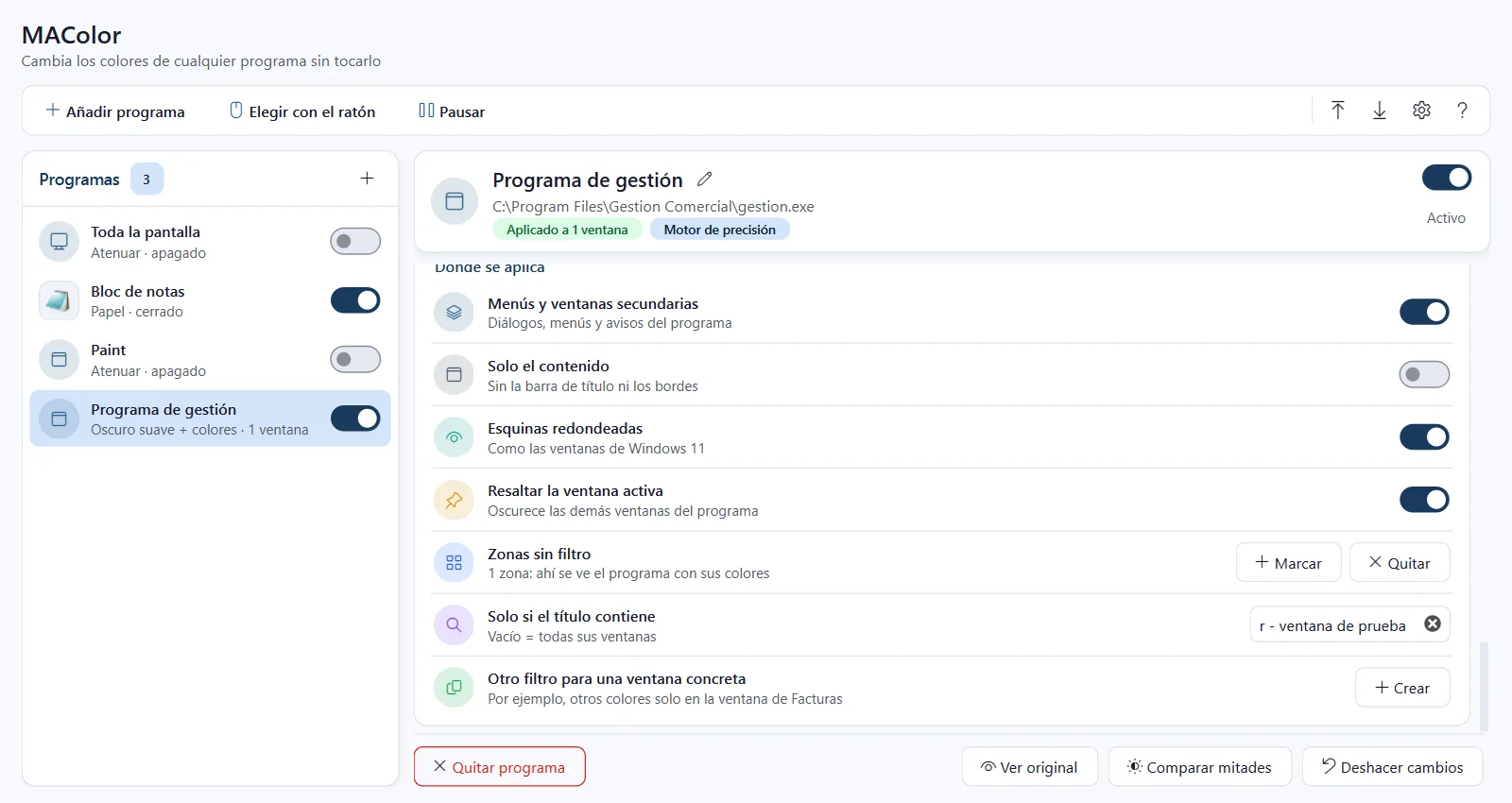Switch off the Activo toggle
The width and height of the screenshot is (1512, 803).
[1447, 178]
